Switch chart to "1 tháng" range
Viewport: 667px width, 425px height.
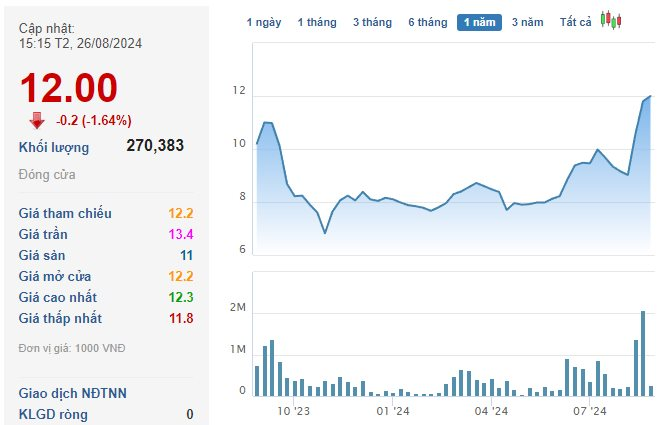pyautogui.click(x=316, y=22)
